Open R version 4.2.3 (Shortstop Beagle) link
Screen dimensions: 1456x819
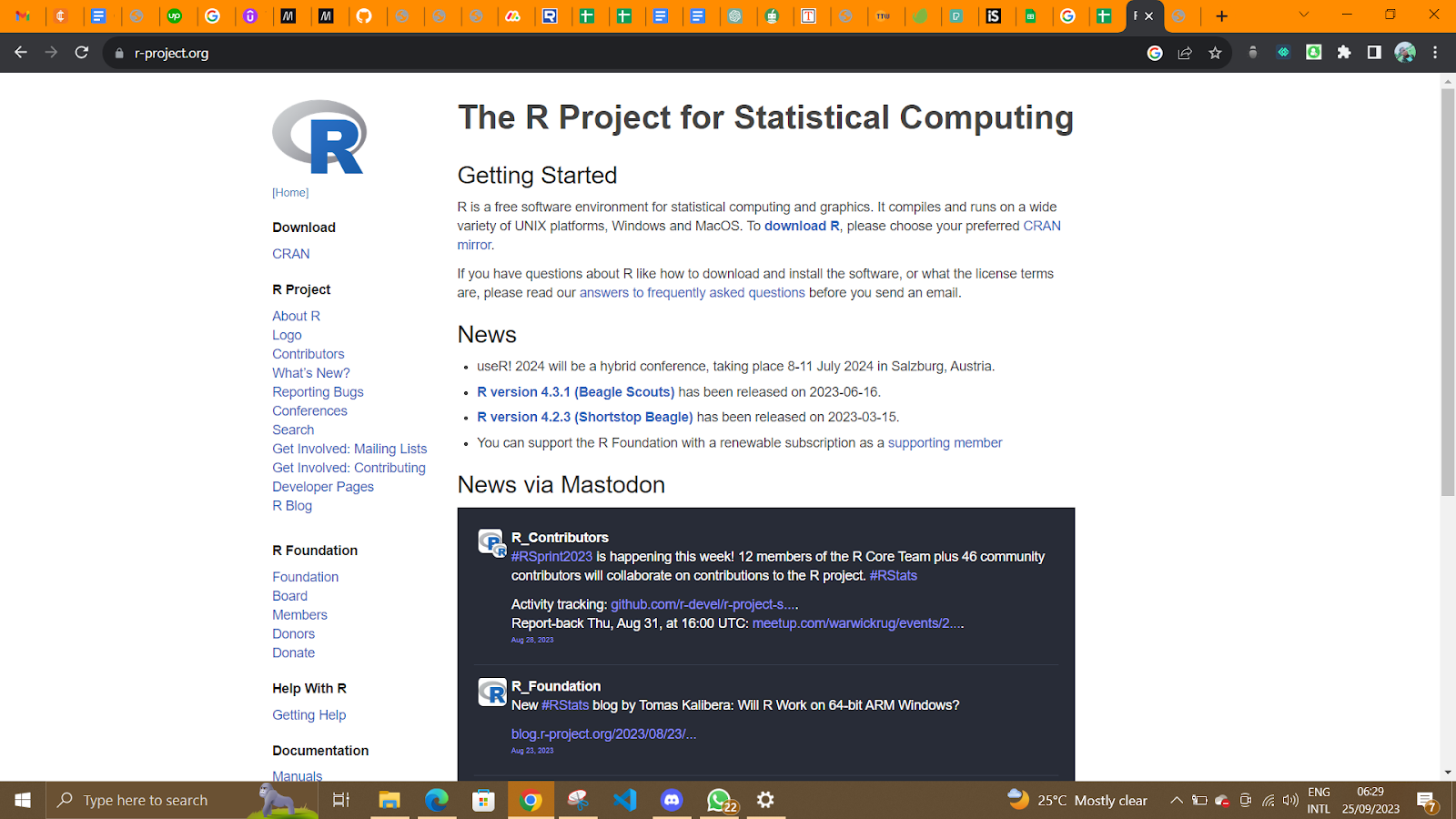(584, 418)
